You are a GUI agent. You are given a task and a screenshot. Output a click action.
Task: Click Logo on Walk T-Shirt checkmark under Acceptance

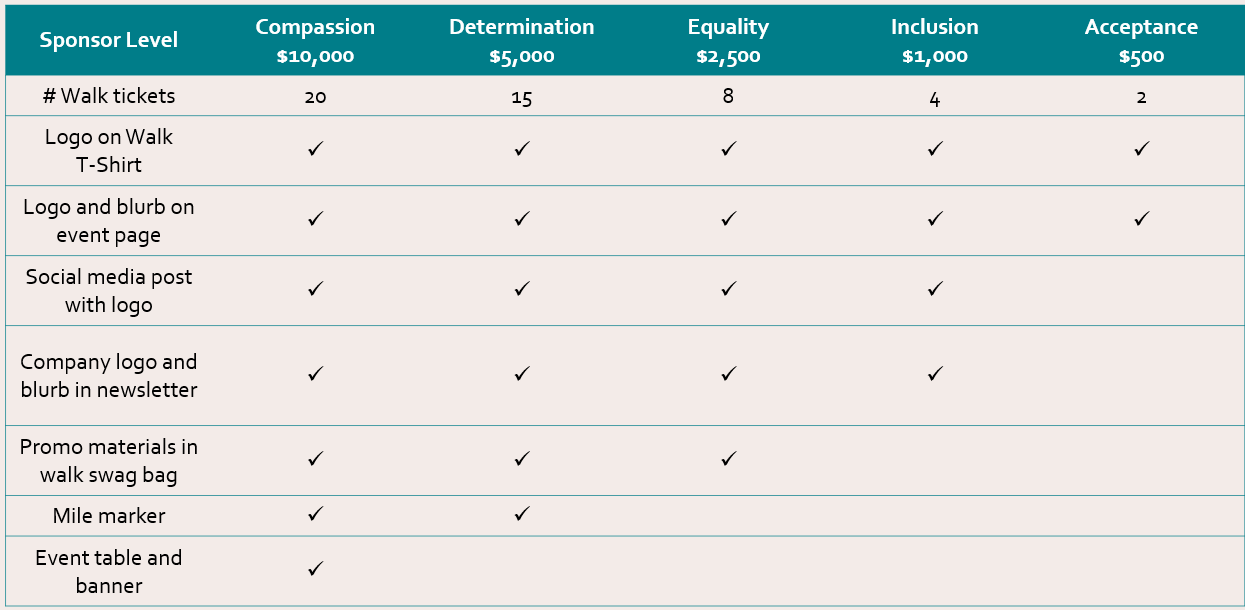click(x=1141, y=148)
